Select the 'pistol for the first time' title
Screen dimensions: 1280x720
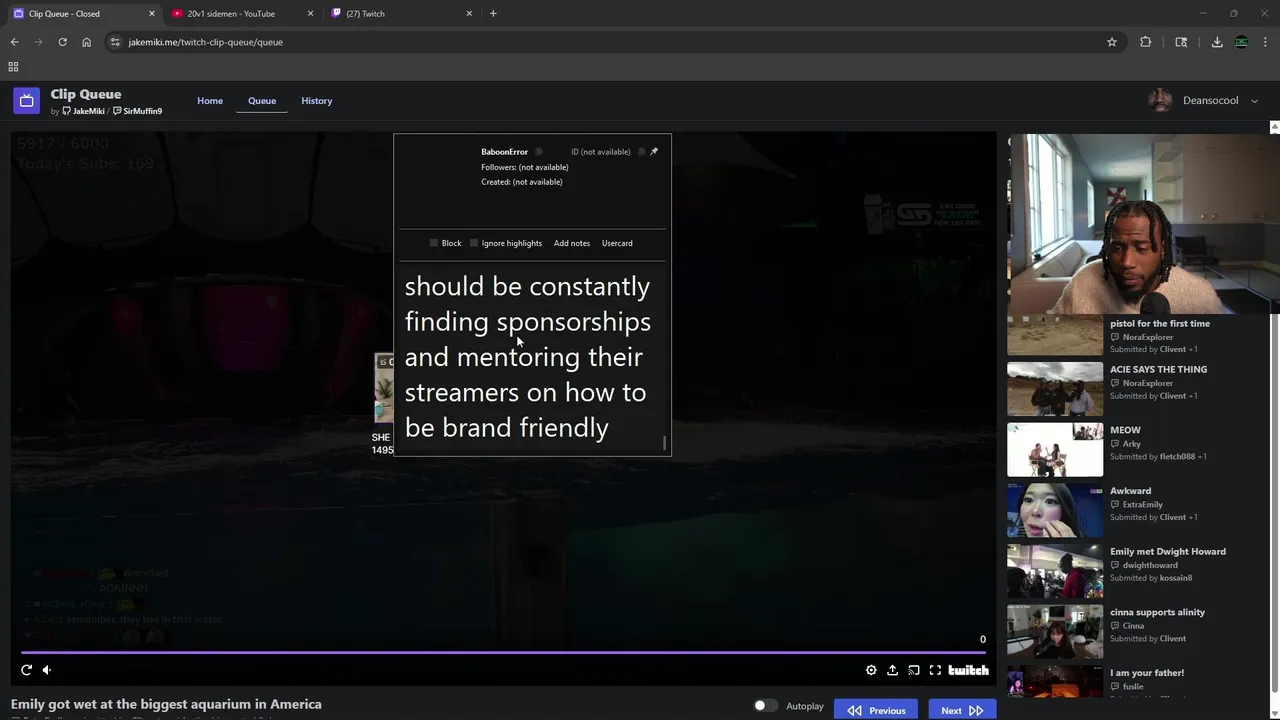pos(1160,323)
